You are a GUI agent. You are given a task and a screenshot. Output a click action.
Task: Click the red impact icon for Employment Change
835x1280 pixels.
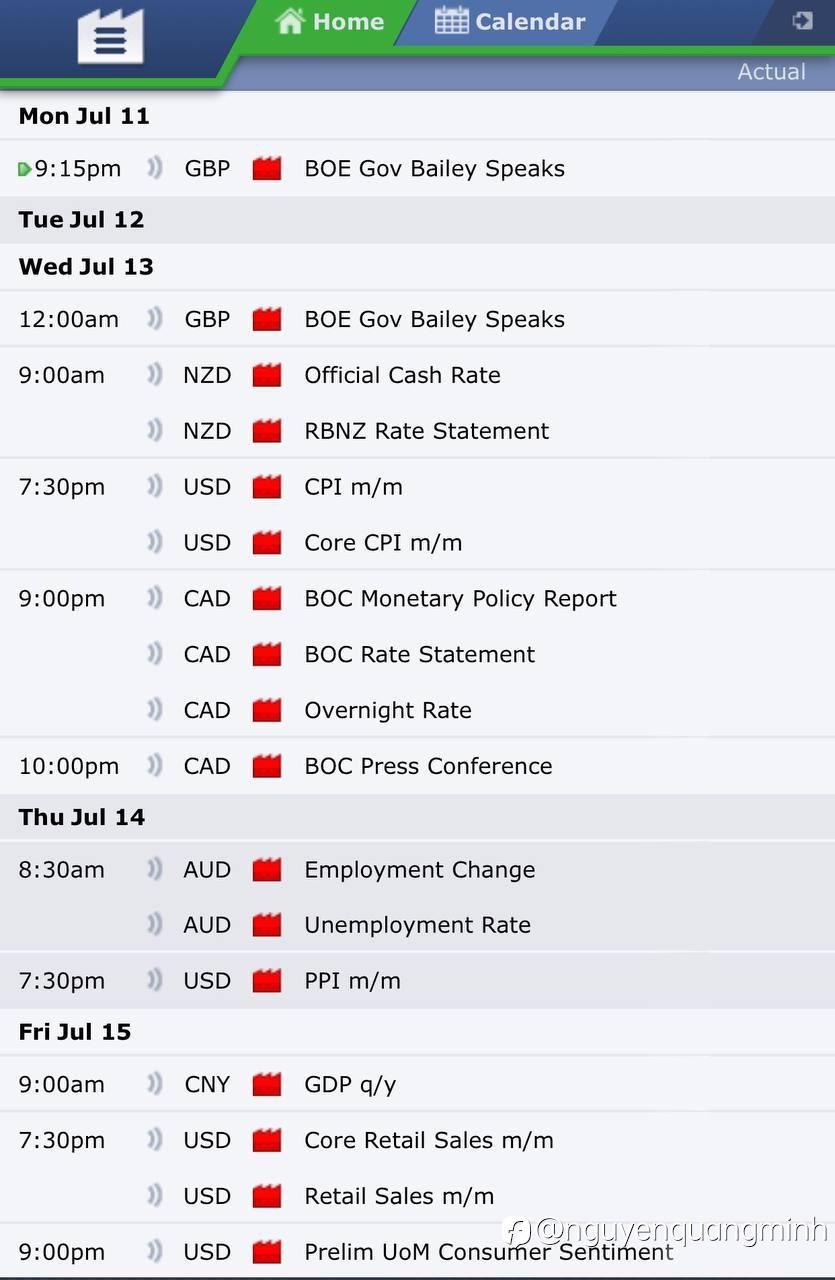[x=267, y=869]
